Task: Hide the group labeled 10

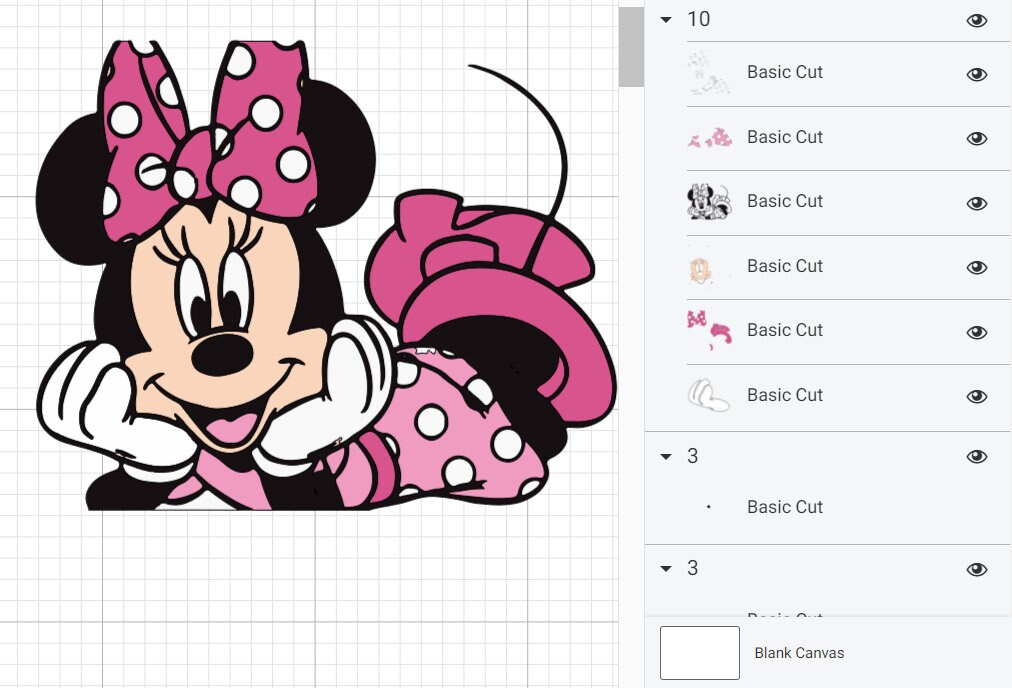Action: pos(977,19)
